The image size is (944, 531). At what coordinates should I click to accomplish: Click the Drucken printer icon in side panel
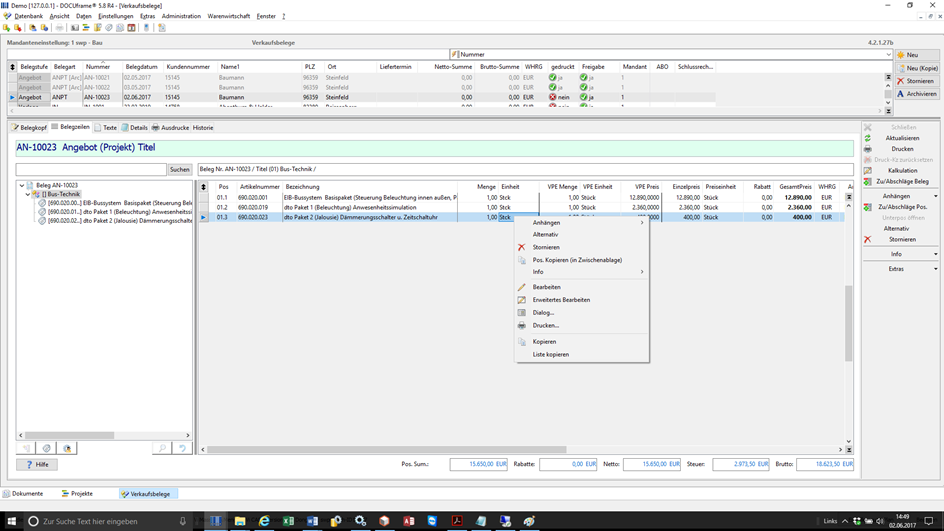click(868, 149)
